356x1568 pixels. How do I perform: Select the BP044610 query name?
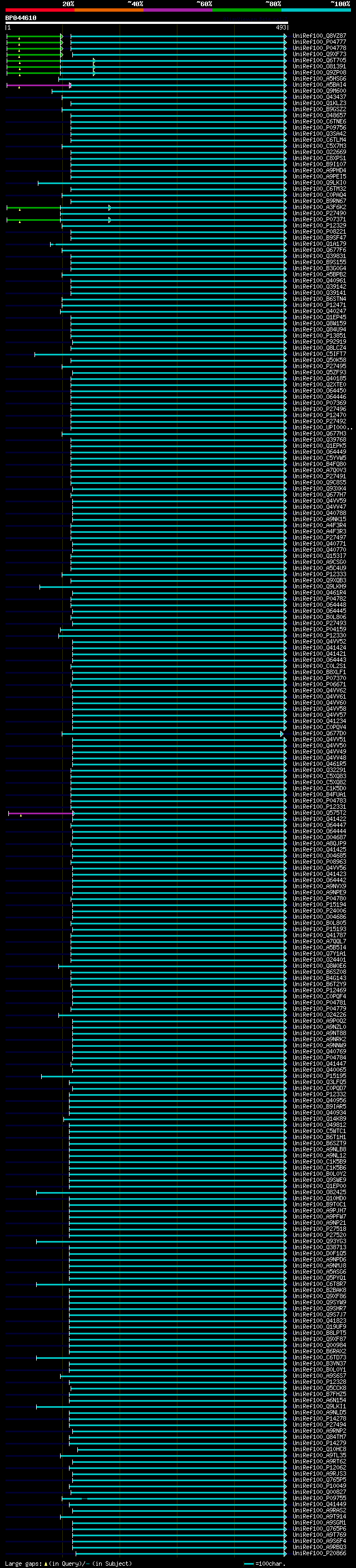coord(21,18)
